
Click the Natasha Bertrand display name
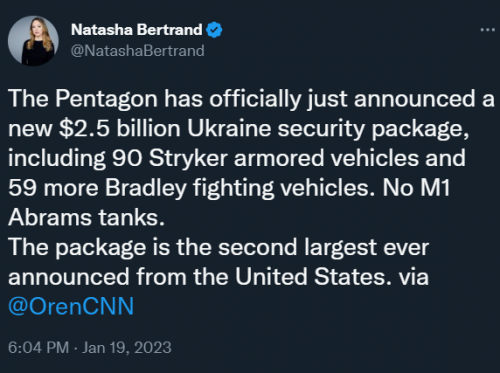pyautogui.click(x=137, y=30)
